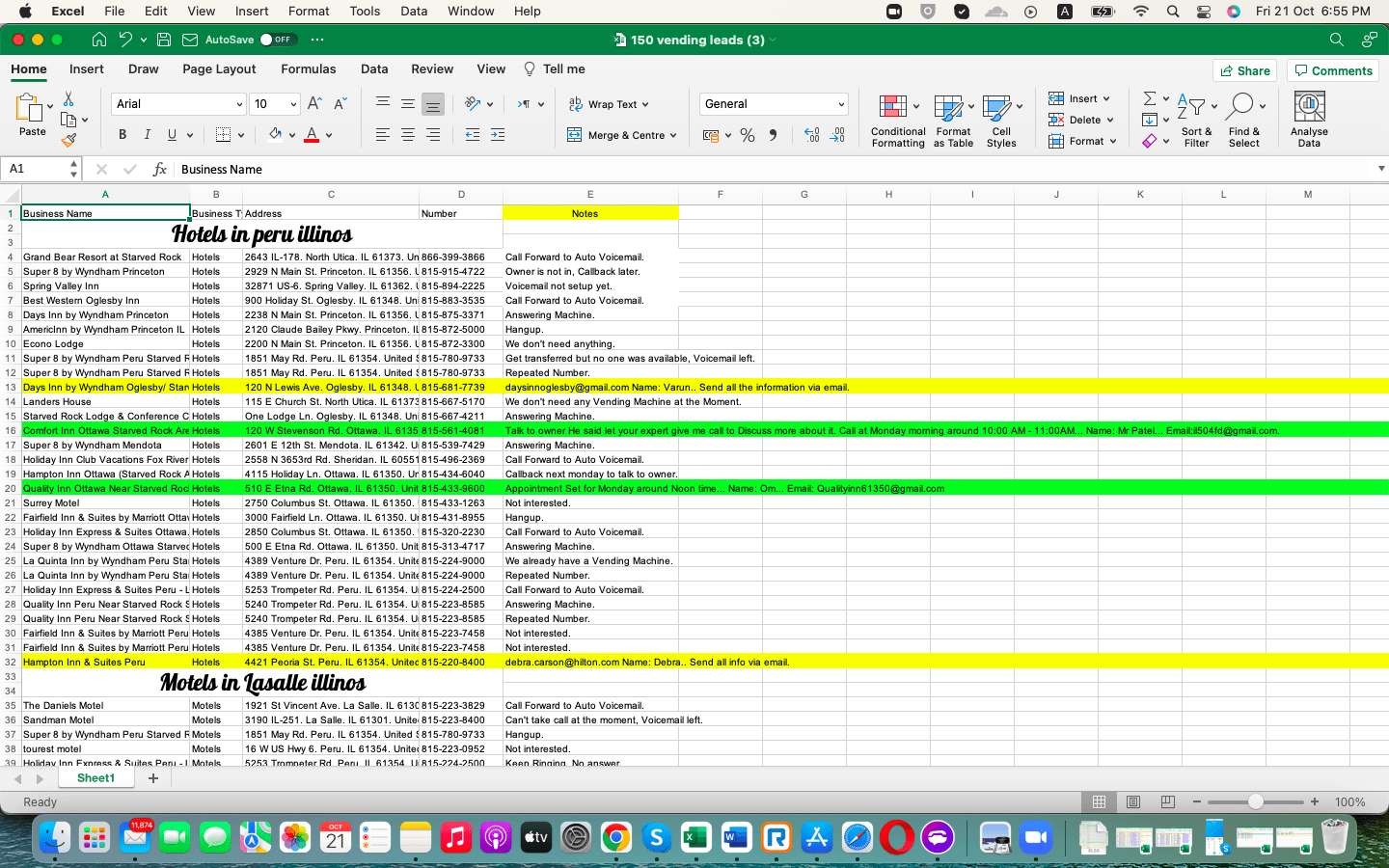Open the borders dropdown arrow
The height and width of the screenshot is (868, 1389).
241,136
